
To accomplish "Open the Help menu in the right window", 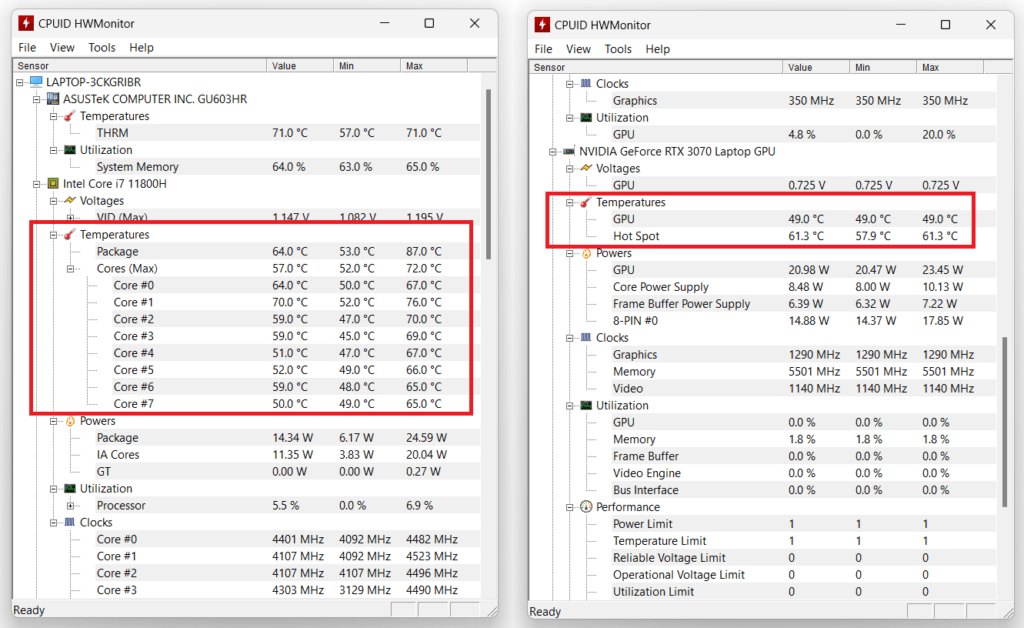I will pyautogui.click(x=658, y=48).
